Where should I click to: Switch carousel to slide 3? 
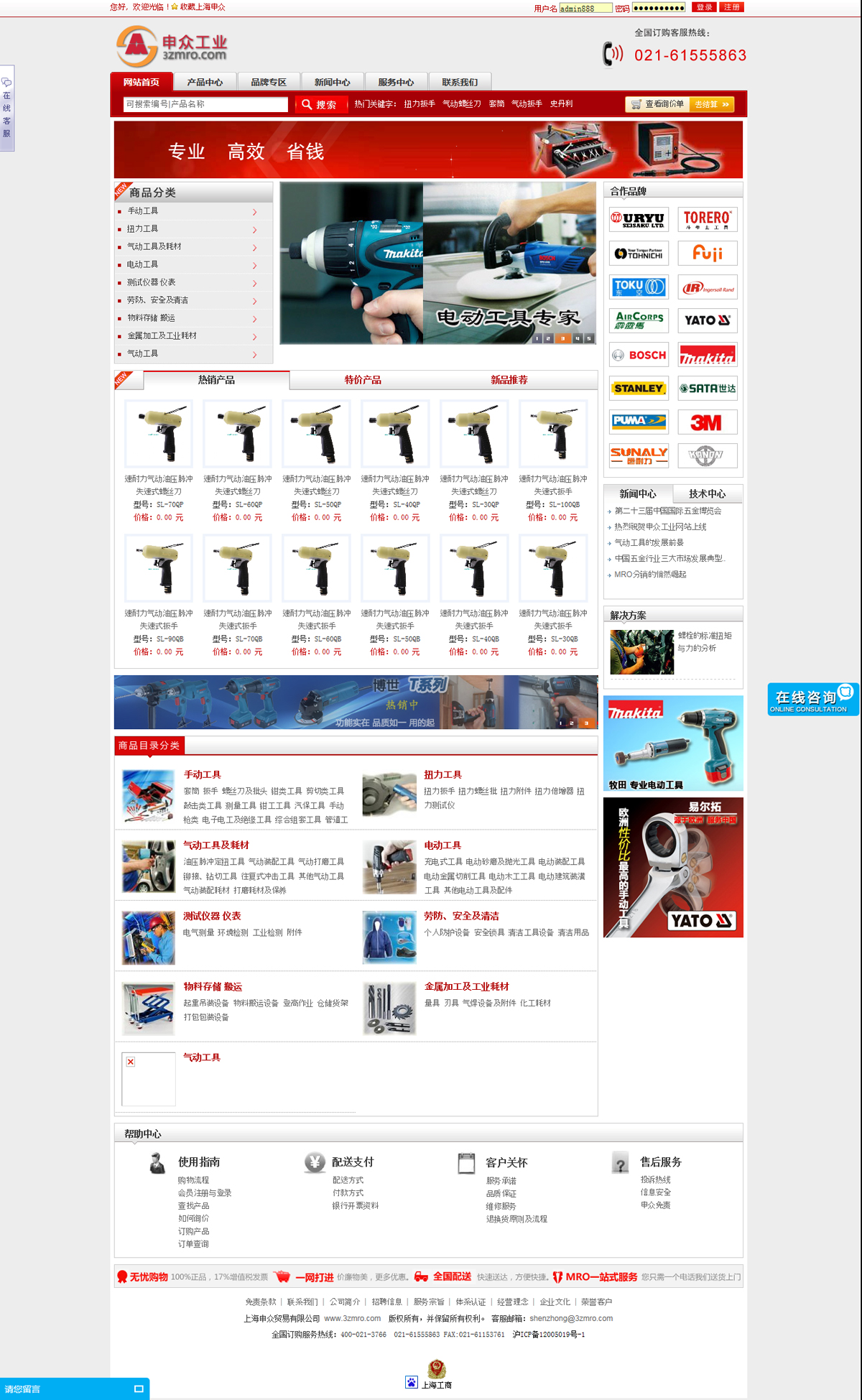[x=562, y=338]
